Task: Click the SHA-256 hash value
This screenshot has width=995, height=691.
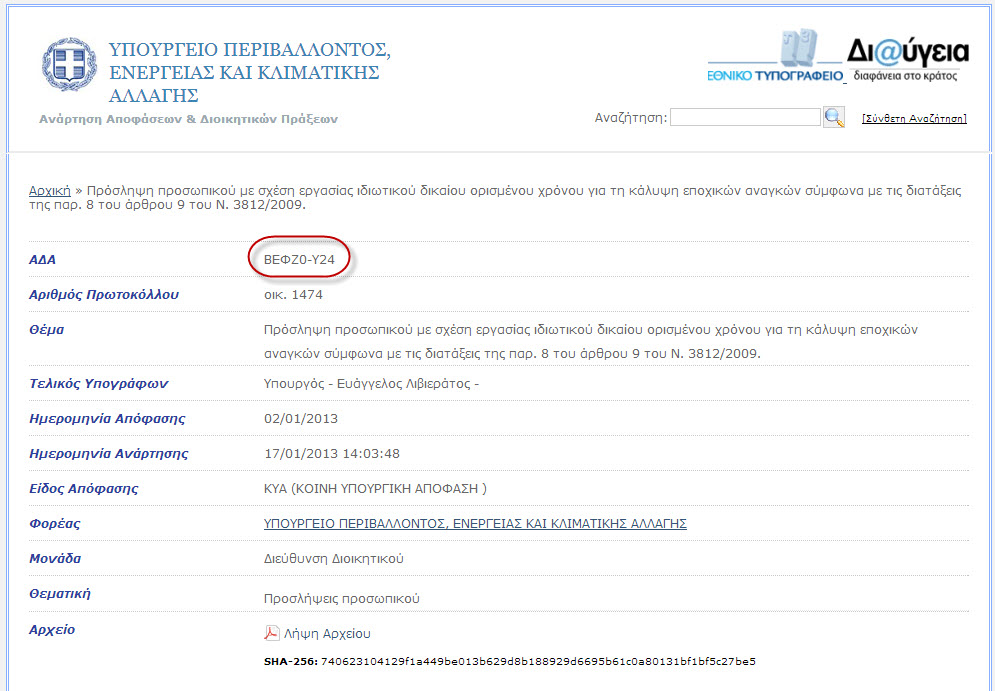Action: point(538,661)
